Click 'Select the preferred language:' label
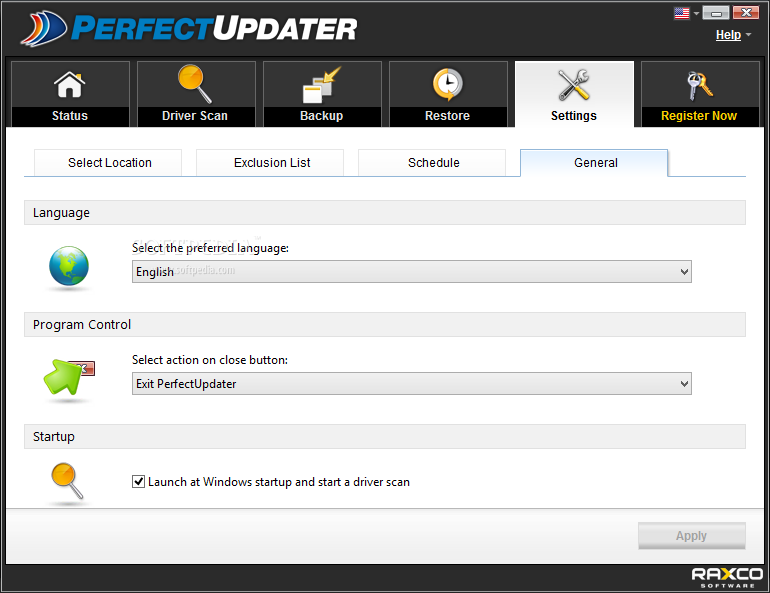 (210, 248)
